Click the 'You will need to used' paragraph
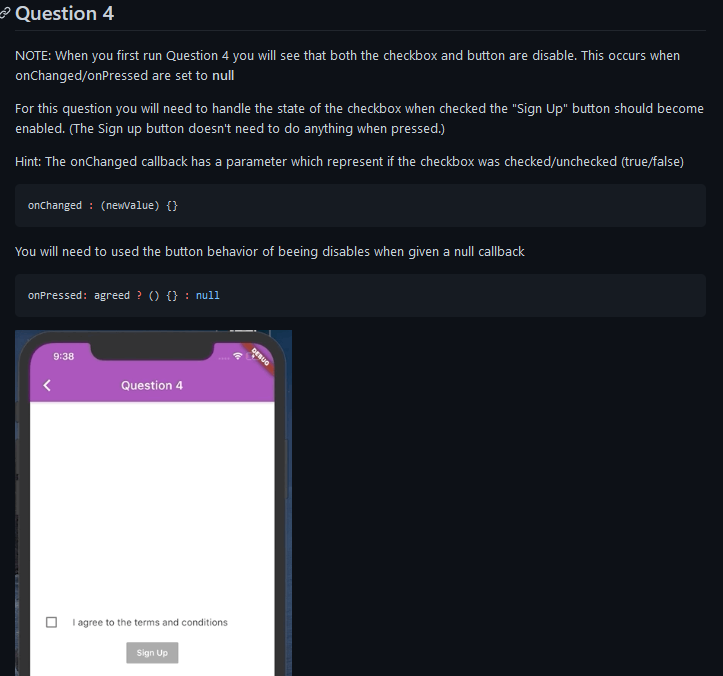Viewport: 723px width, 676px height. 270,252
